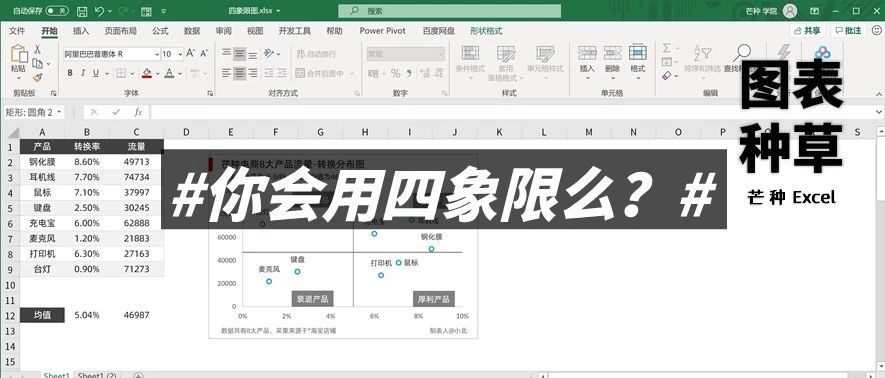885x378 pixels.
Task: Click the 批注 comments button
Action: pyautogui.click(x=849, y=31)
